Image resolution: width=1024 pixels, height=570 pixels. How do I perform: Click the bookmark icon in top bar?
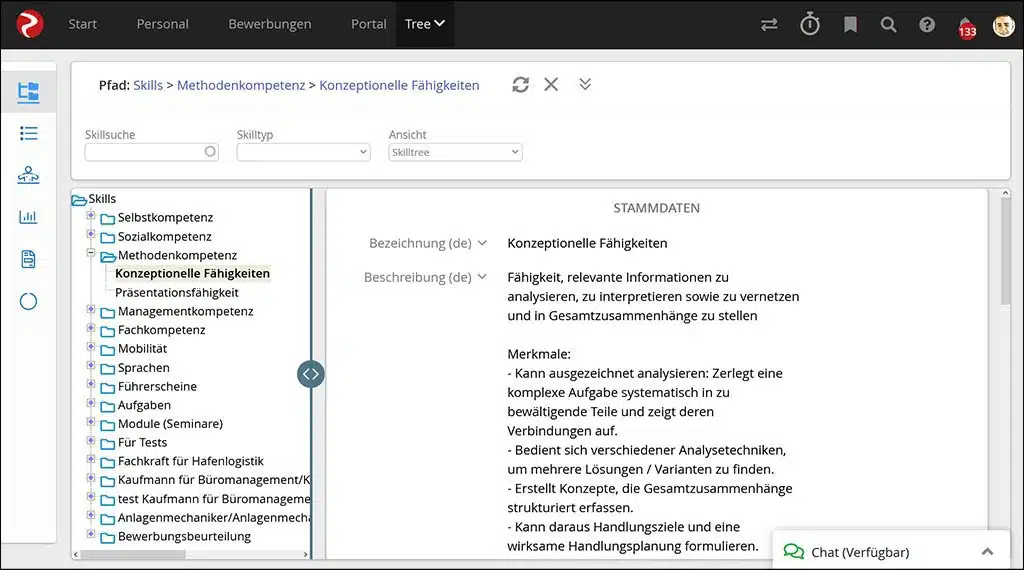[850, 25]
